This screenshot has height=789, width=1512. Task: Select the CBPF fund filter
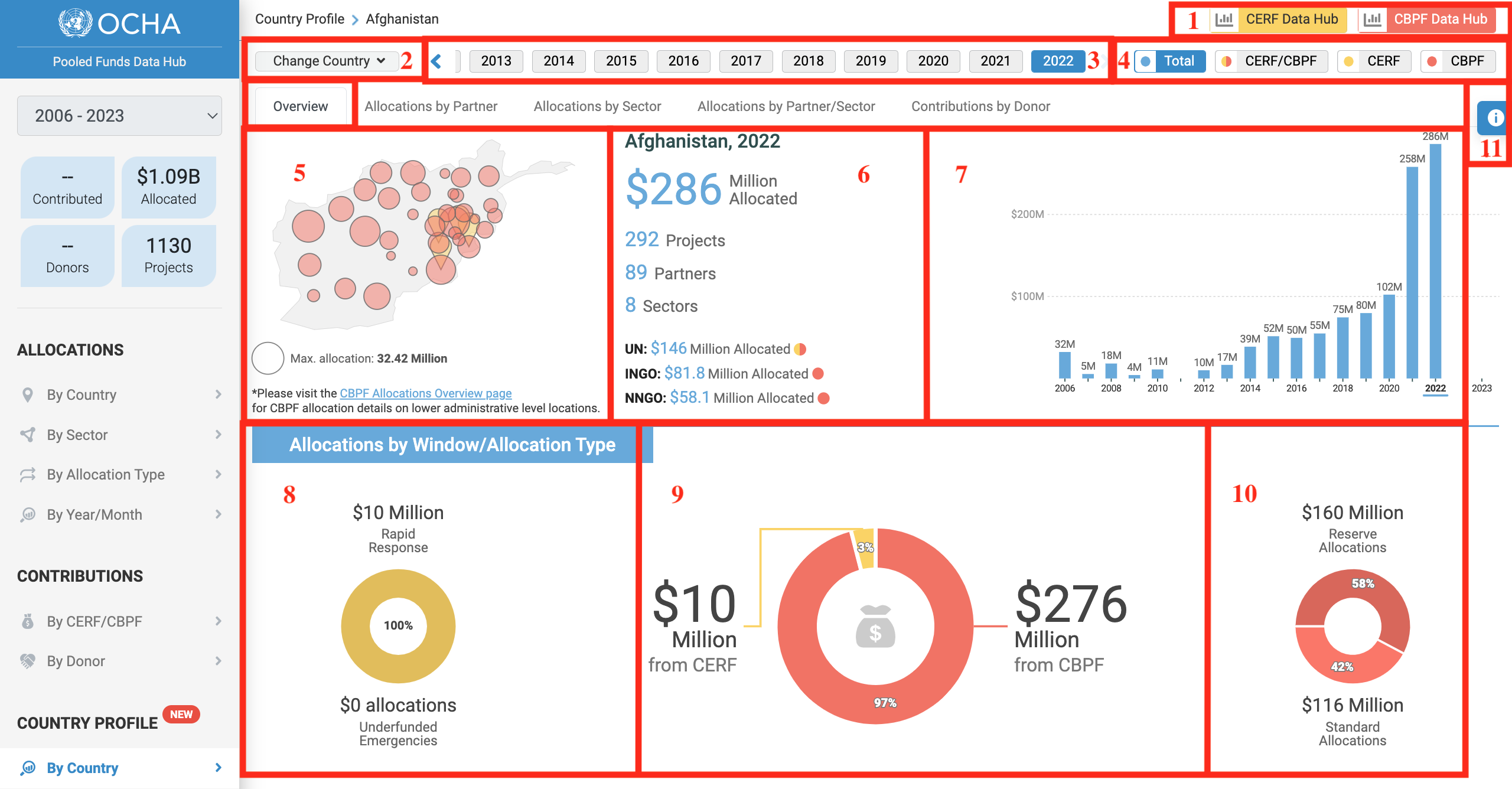pyautogui.click(x=1458, y=61)
